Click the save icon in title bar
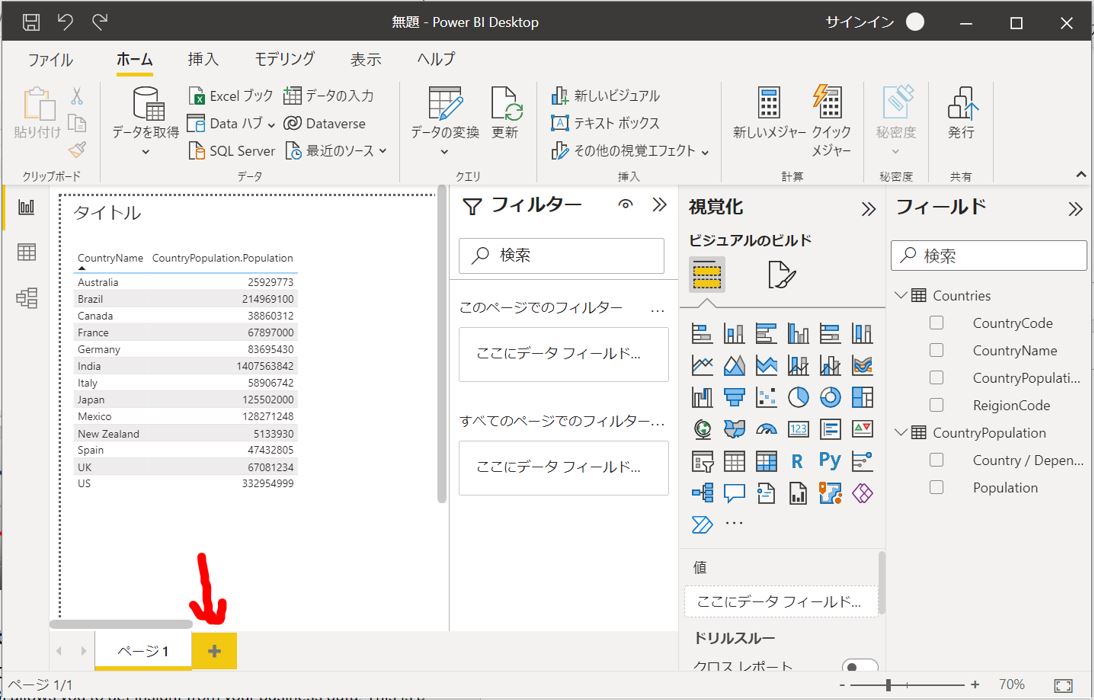This screenshot has width=1094, height=700. click(x=31, y=22)
